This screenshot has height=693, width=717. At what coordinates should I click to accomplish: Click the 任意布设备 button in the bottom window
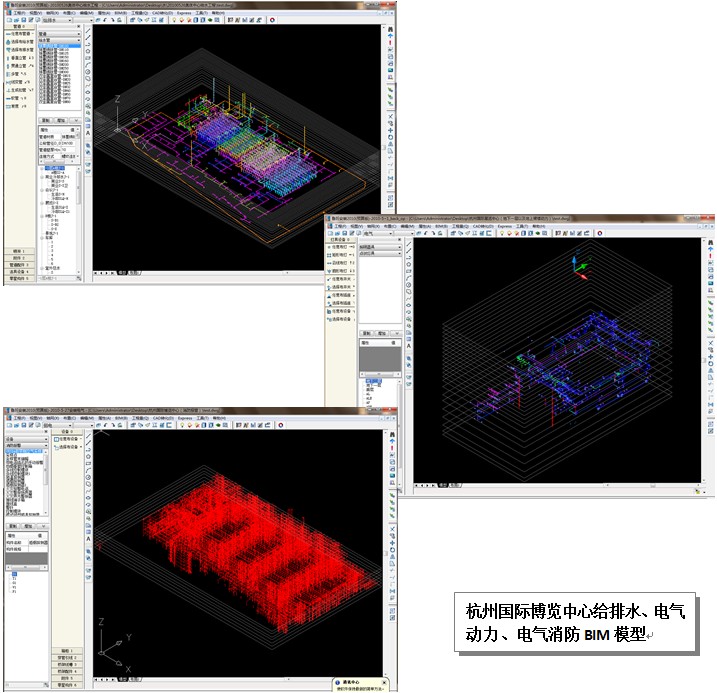[67, 437]
